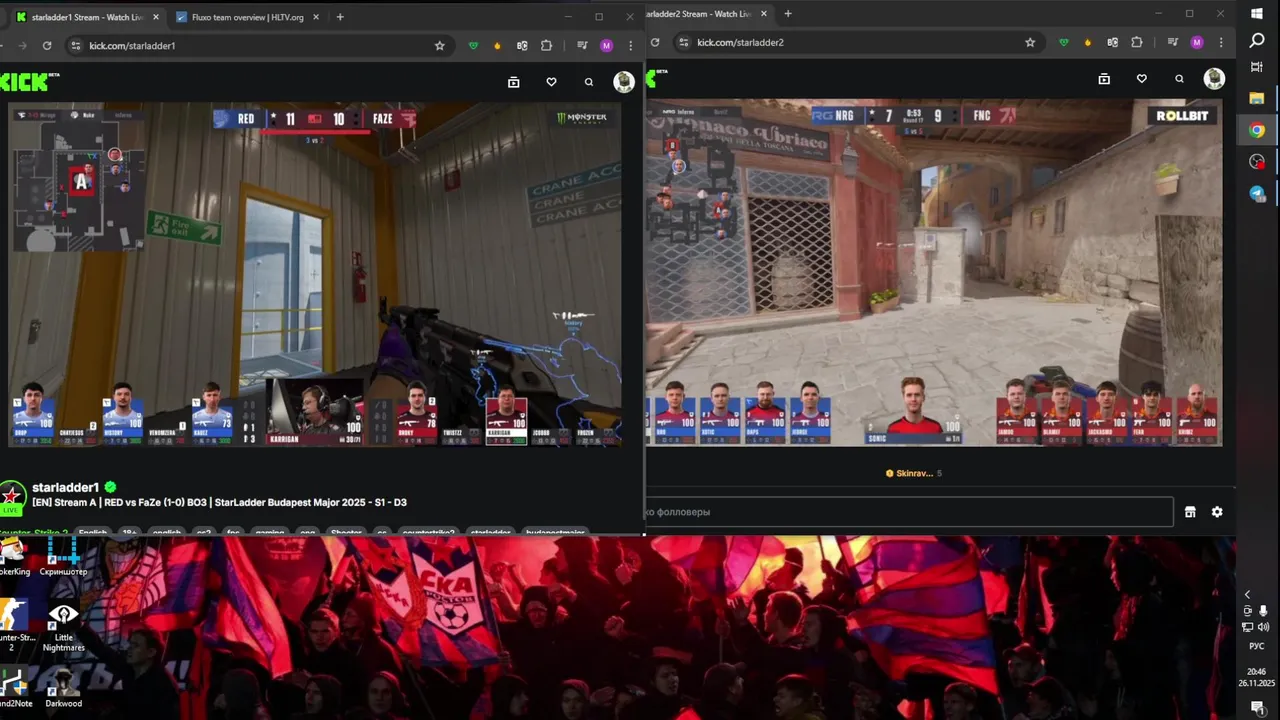Switch to Fluxo team overview HLTV tab
This screenshot has height=720, width=1280.
pyautogui.click(x=247, y=17)
